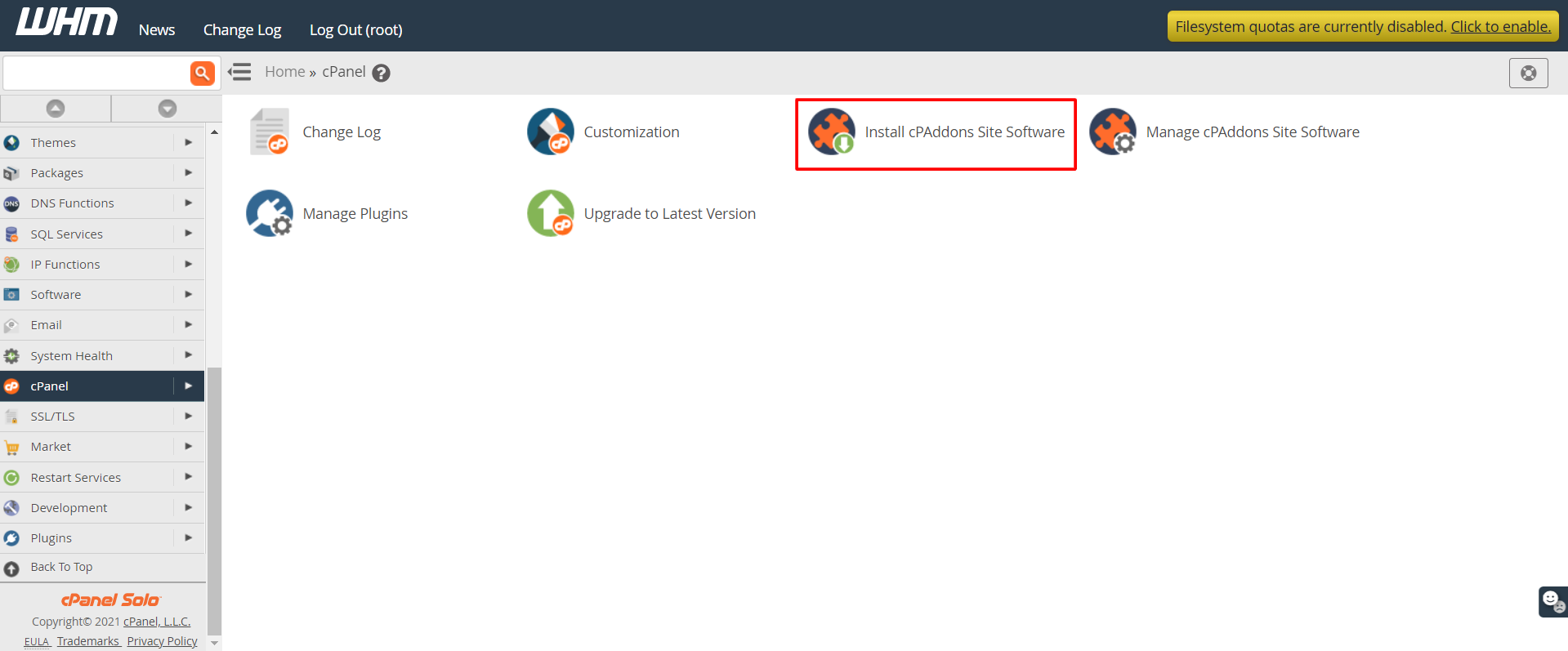Click the Email sidebar icon
This screenshot has height=651, width=1568.
pyautogui.click(x=11, y=325)
